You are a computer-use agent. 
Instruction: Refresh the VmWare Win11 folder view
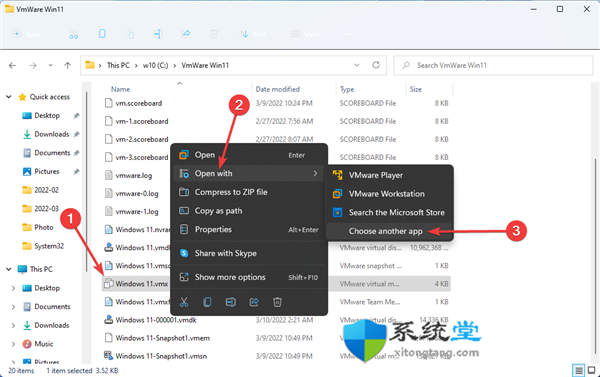376,65
